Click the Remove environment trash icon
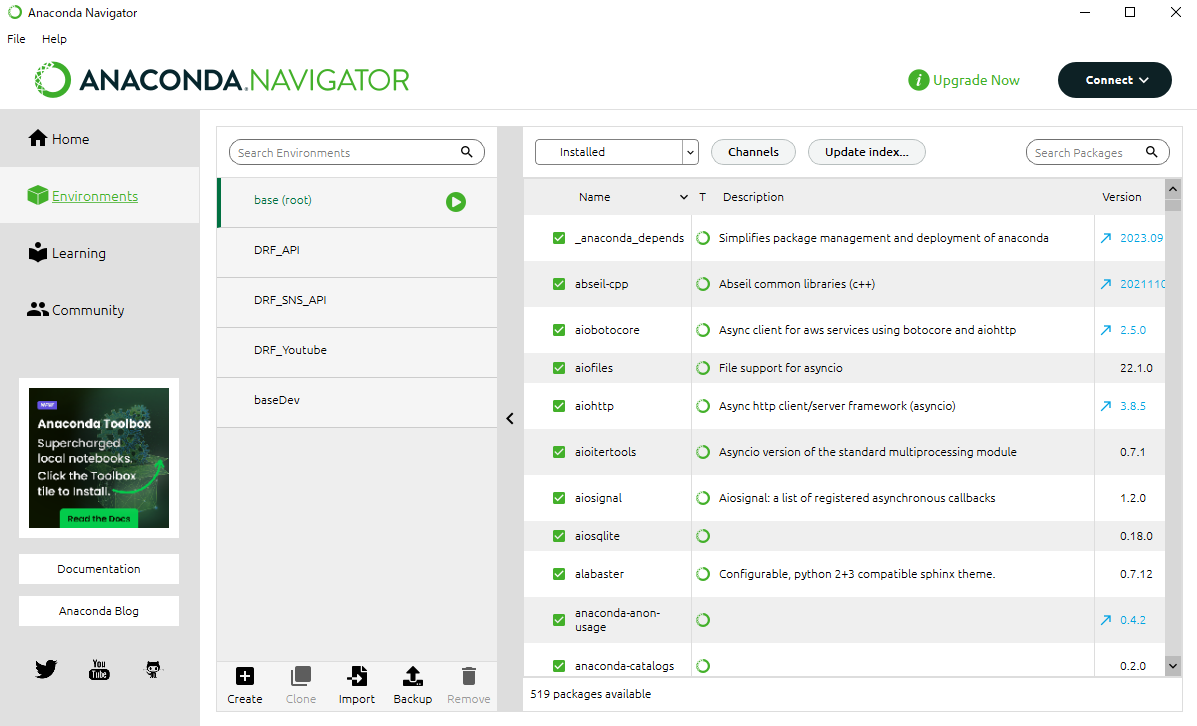 click(469, 676)
